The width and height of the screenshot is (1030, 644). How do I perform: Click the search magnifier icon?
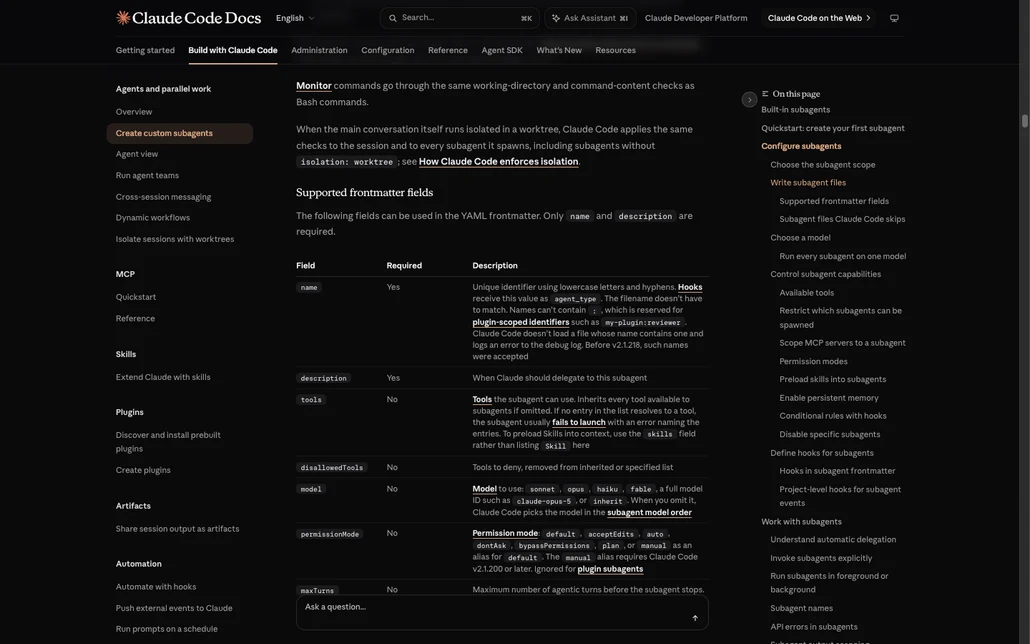pos(393,18)
